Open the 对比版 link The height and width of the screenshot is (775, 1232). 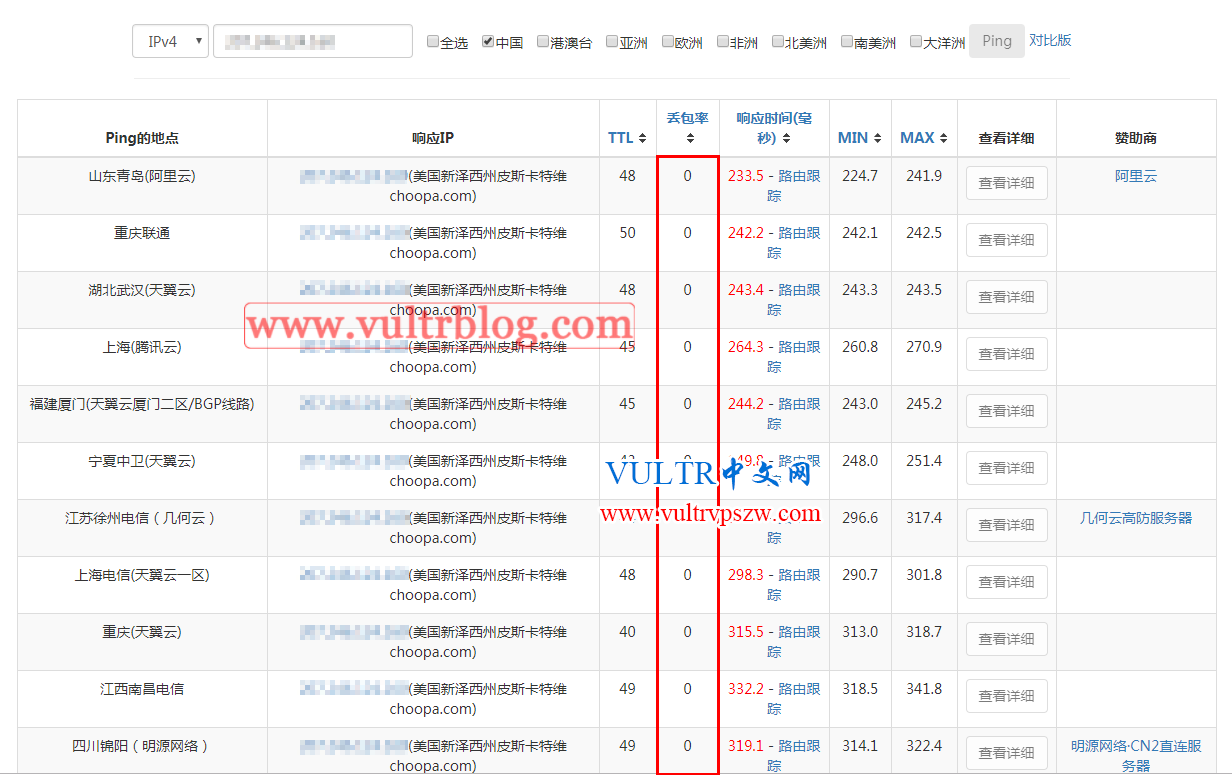1050,40
